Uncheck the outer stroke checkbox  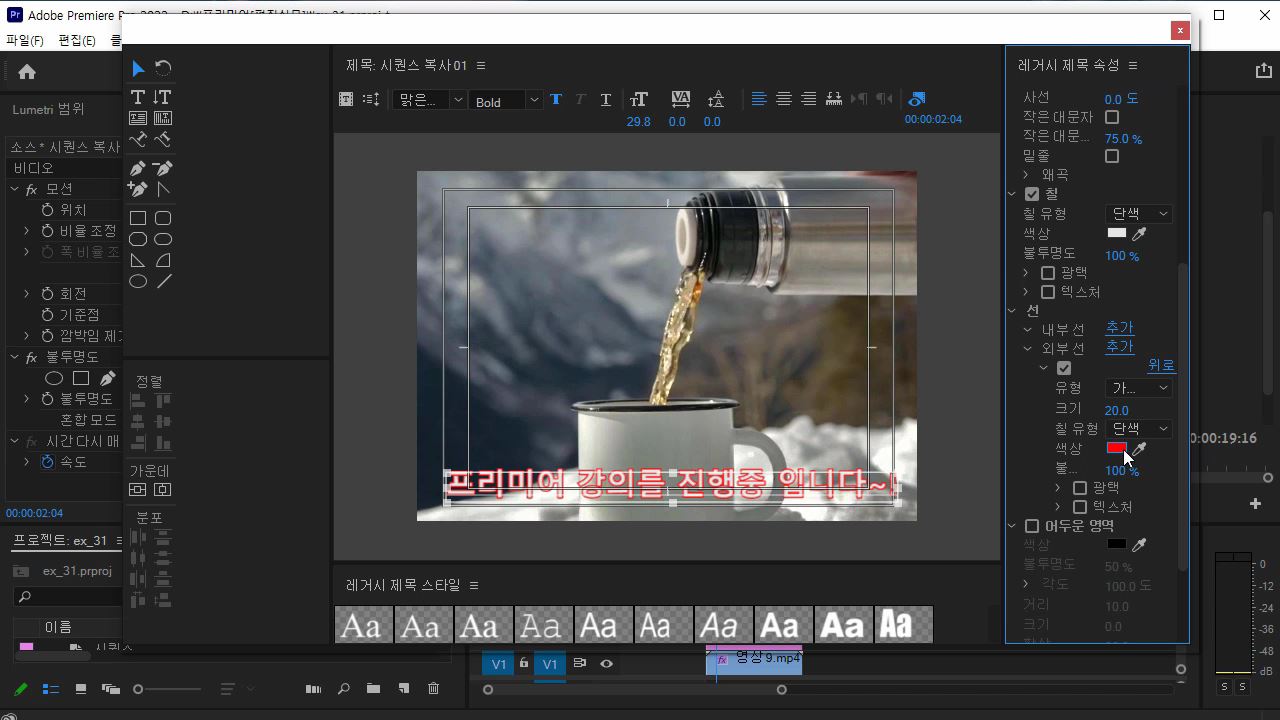[1064, 368]
